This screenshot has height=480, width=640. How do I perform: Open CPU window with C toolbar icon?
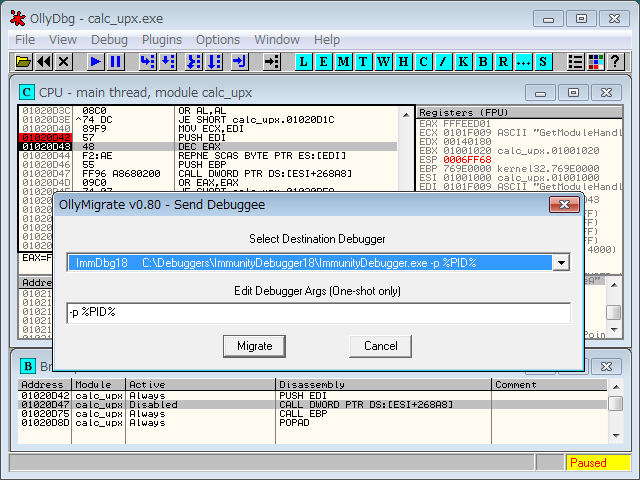(x=423, y=62)
